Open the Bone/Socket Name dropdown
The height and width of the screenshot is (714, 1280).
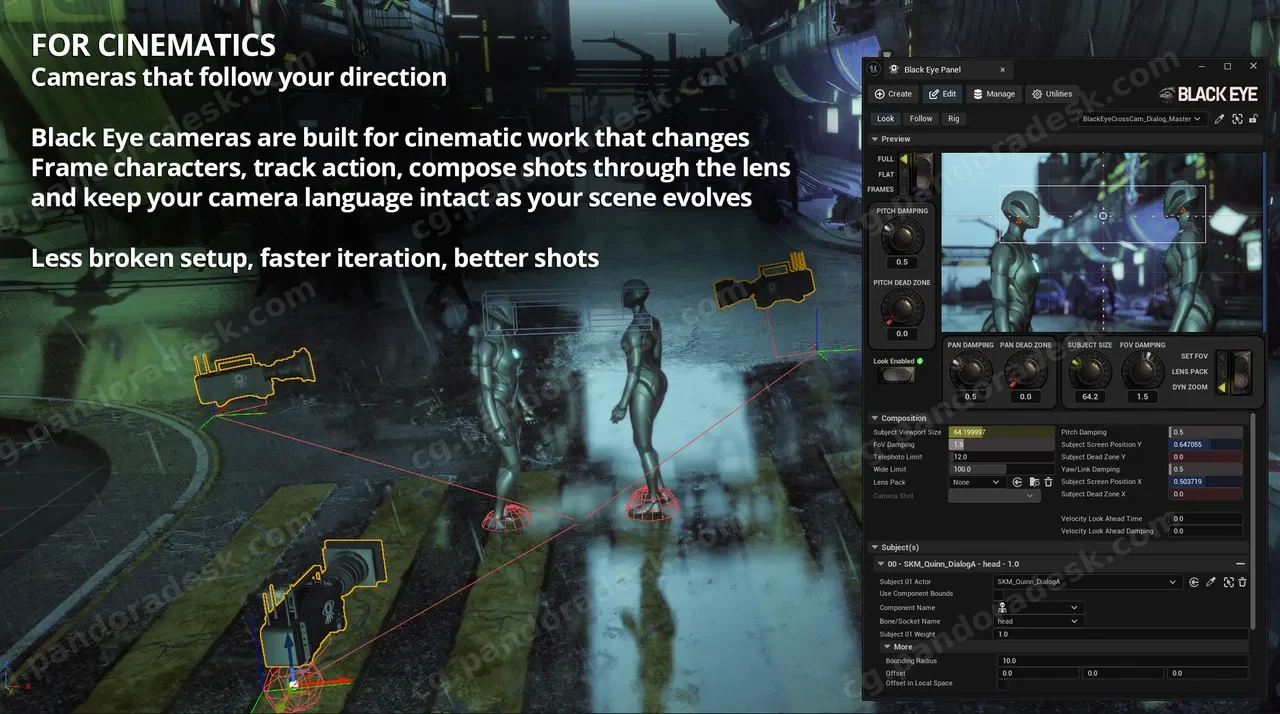coord(1039,621)
